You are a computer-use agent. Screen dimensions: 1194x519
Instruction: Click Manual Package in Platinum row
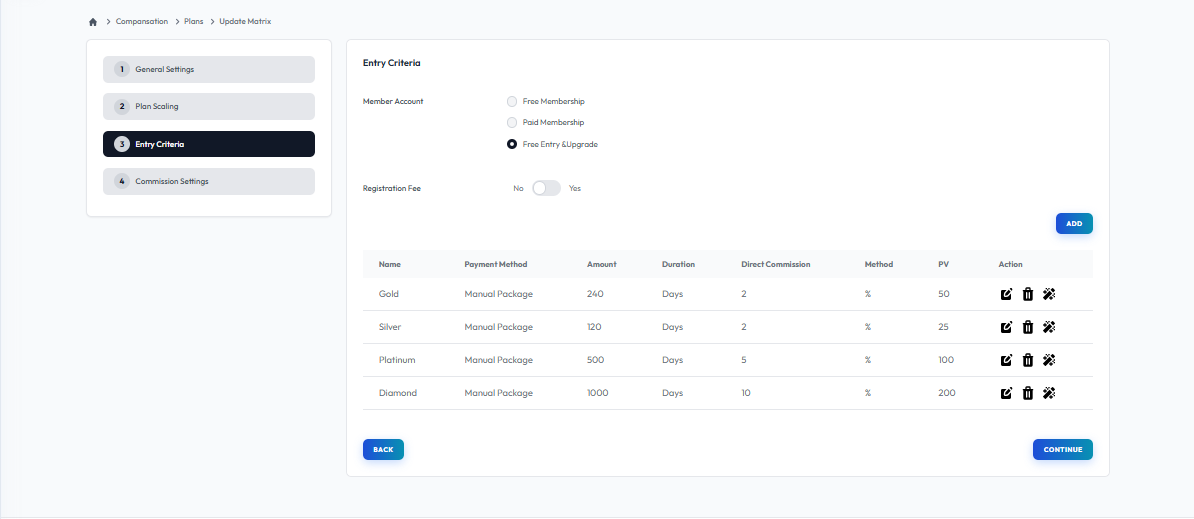(x=499, y=360)
